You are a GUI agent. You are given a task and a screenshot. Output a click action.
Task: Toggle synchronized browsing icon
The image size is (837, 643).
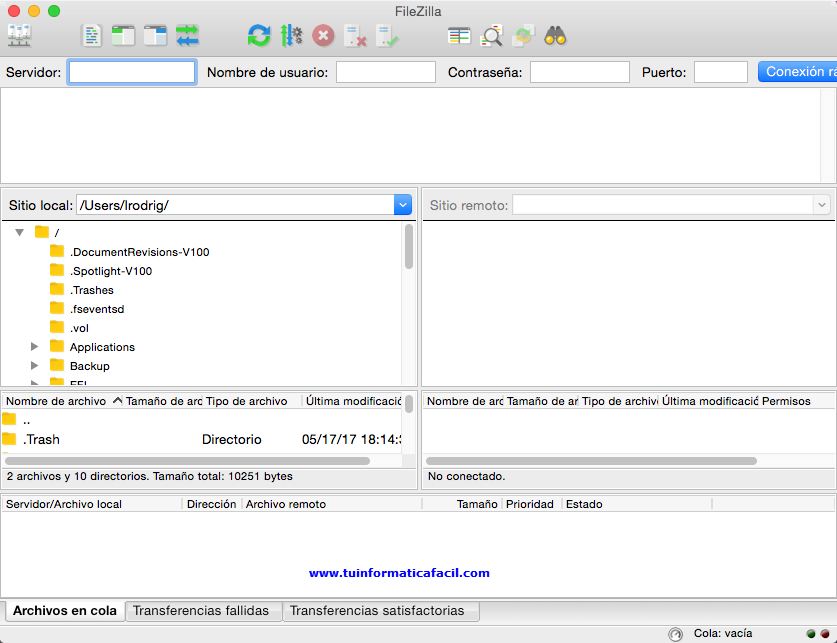coord(523,36)
